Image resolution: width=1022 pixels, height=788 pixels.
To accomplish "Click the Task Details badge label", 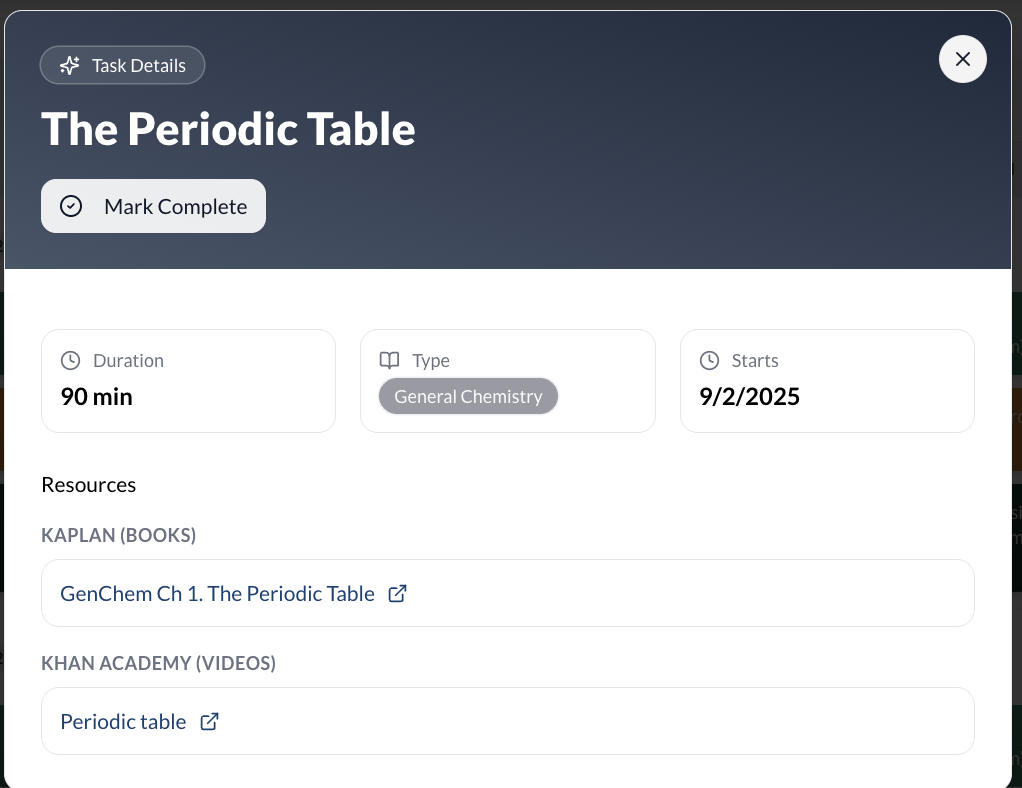I will click(138, 66).
